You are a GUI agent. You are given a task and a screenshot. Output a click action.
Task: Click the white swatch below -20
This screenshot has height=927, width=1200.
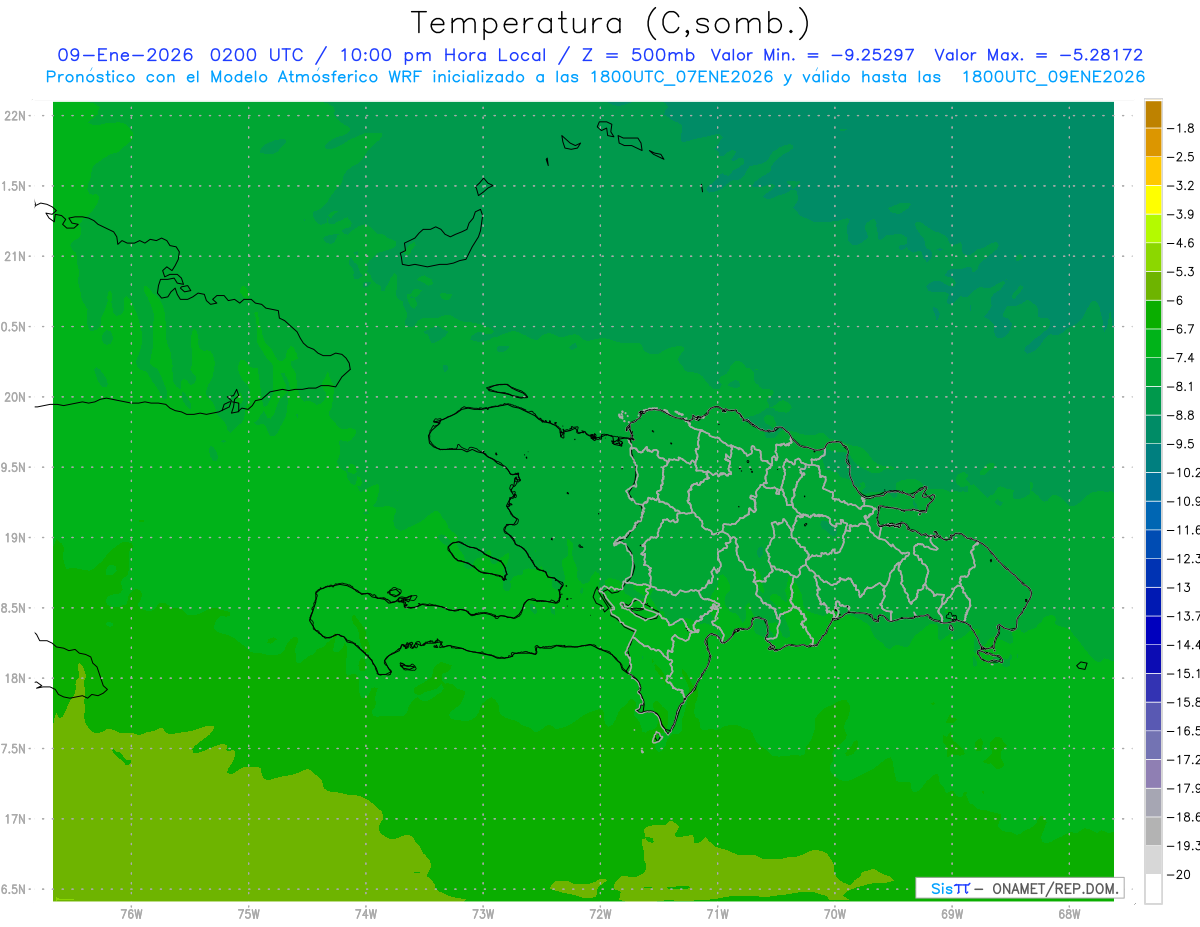(1153, 889)
